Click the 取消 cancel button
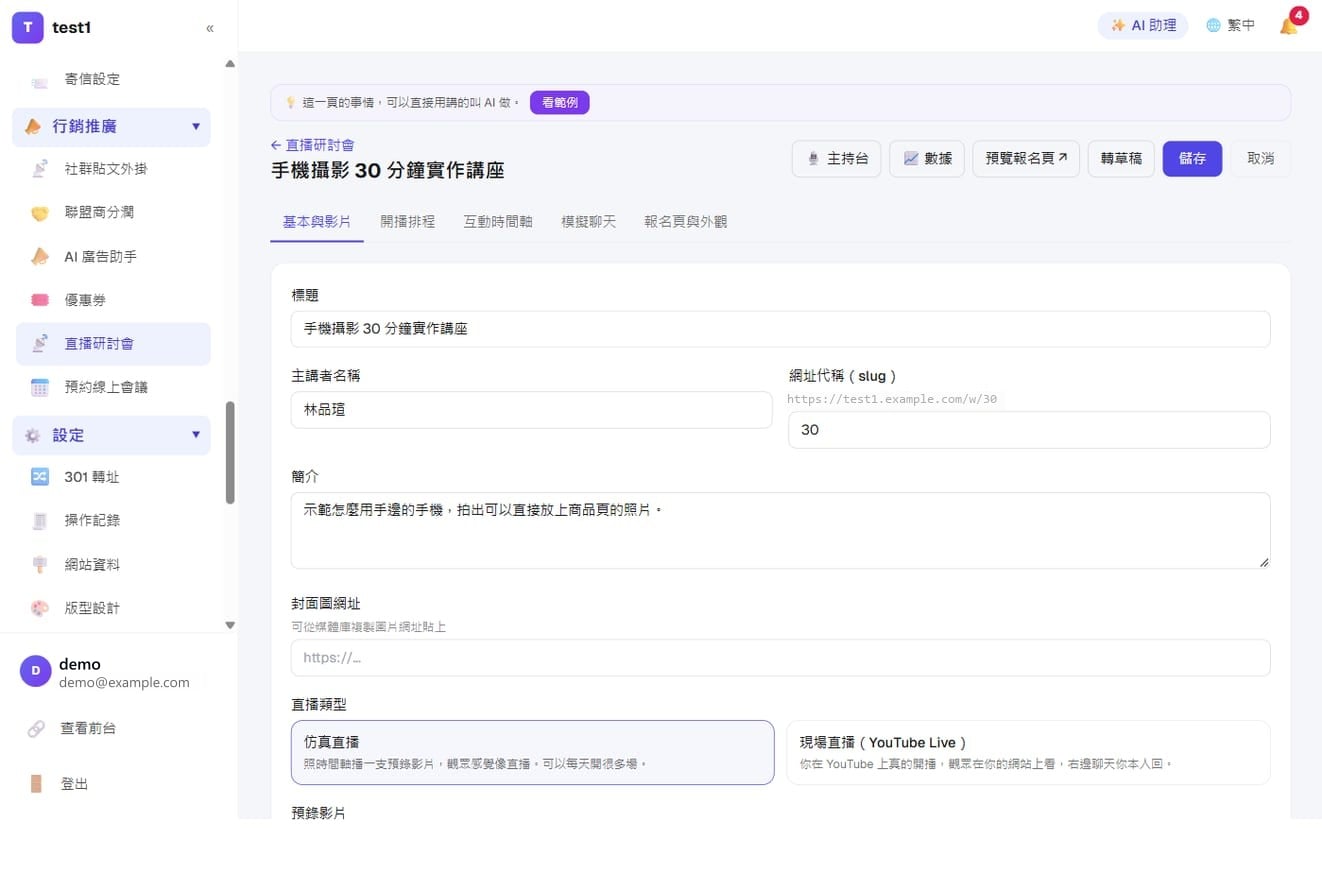 [x=1260, y=159]
